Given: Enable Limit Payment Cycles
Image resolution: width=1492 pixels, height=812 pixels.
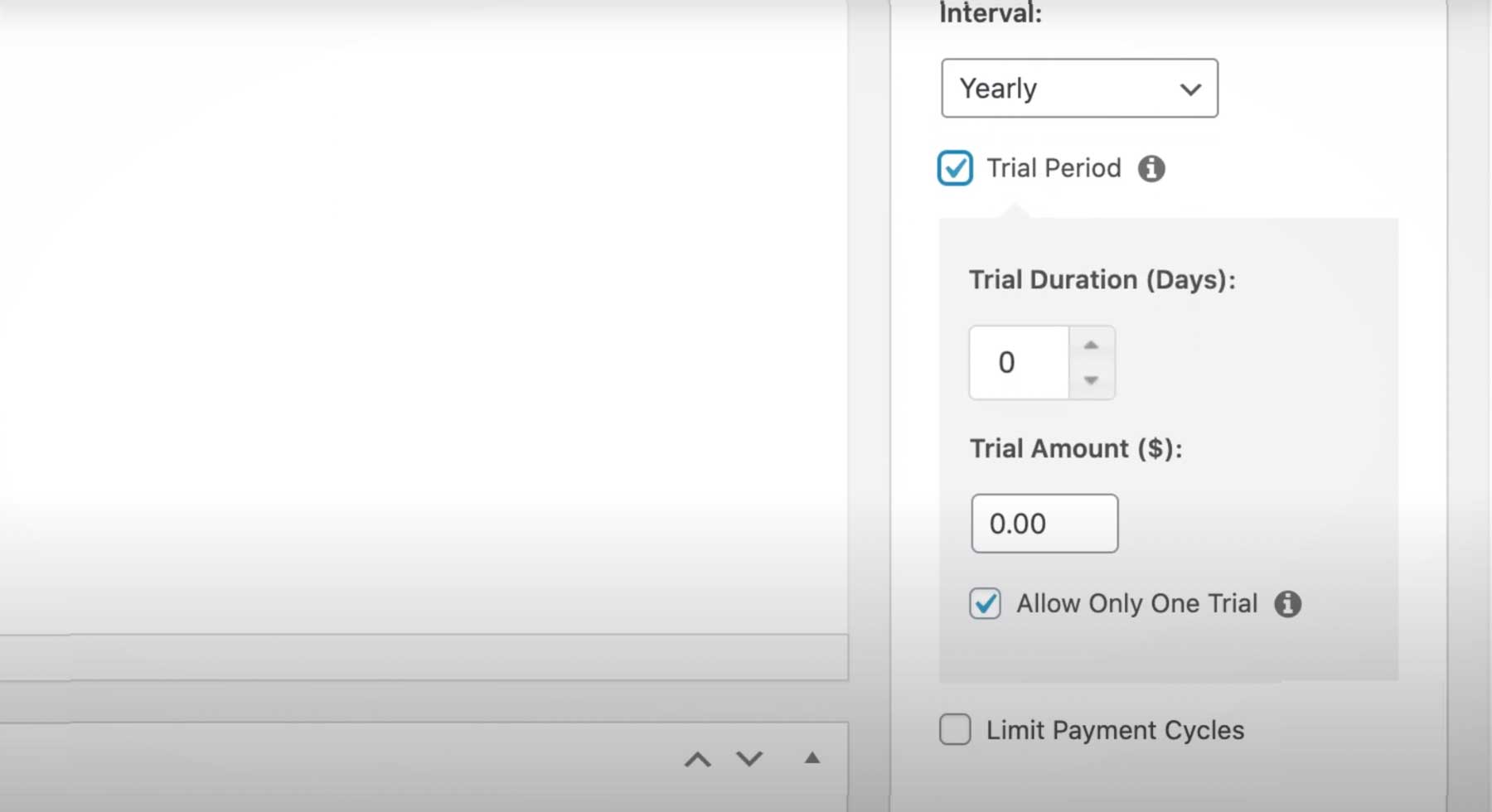Looking at the screenshot, I should click(955, 730).
